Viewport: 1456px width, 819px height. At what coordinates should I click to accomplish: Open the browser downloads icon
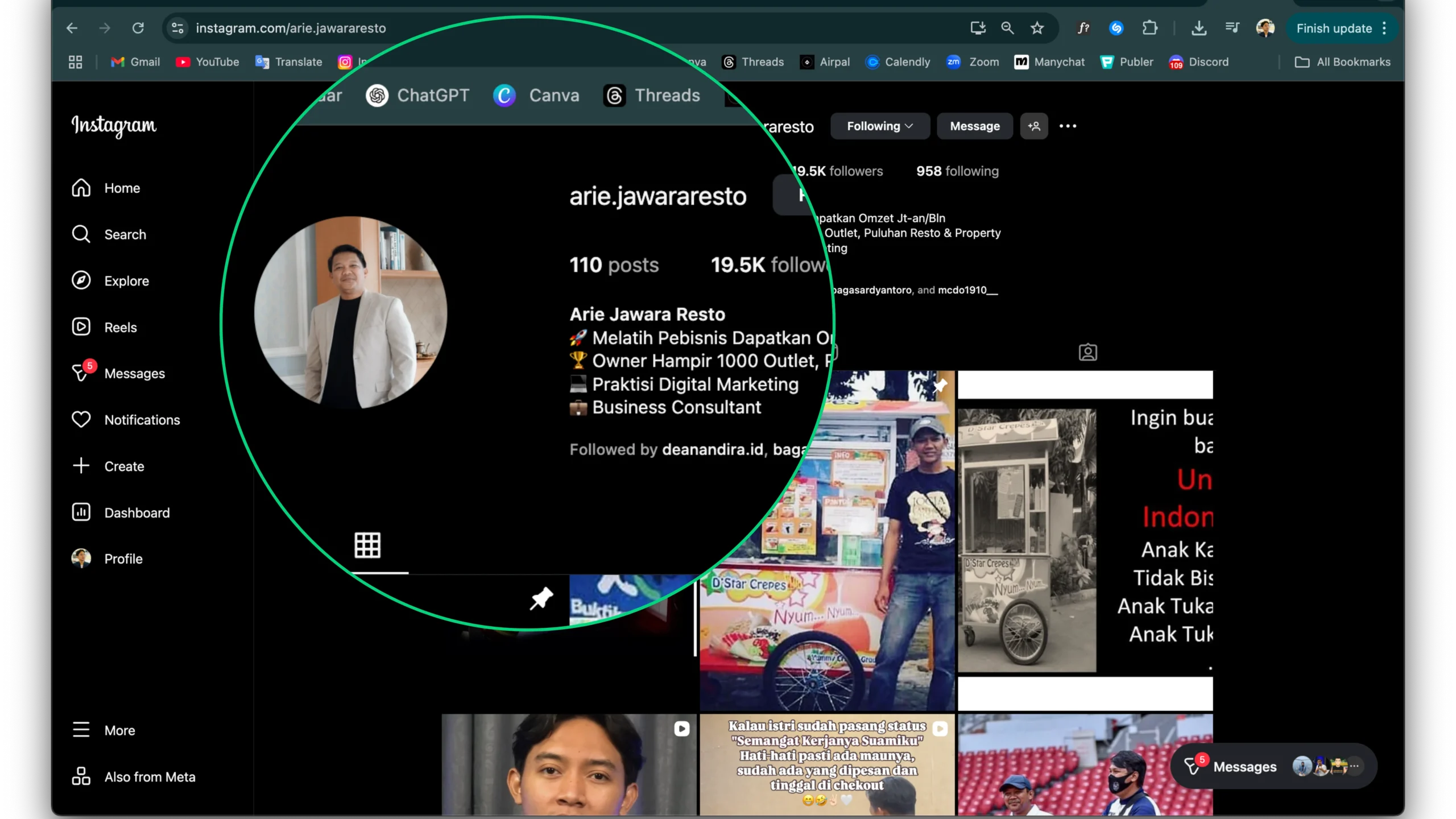[1199, 28]
